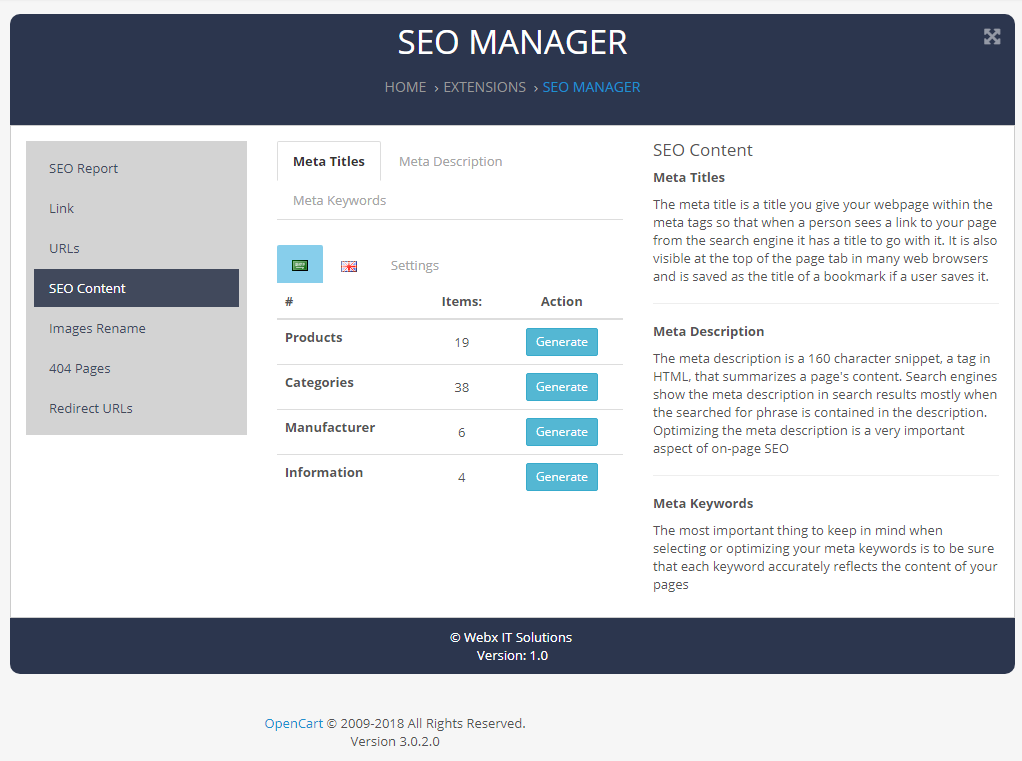Click the SEO MANAGER breadcrumb link

(x=591, y=87)
